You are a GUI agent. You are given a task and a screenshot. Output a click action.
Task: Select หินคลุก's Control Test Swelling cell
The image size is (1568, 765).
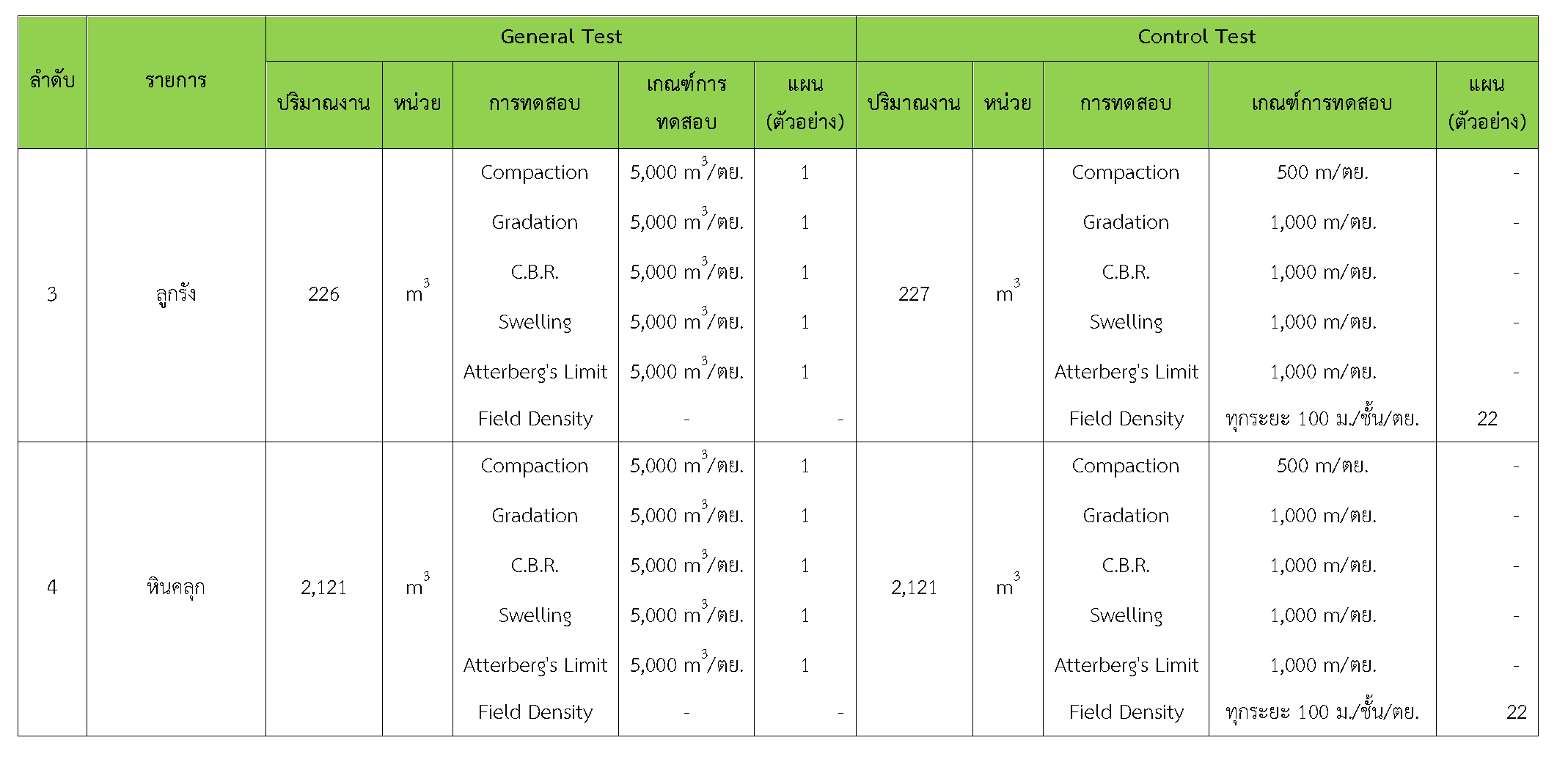pyautogui.click(x=1126, y=615)
